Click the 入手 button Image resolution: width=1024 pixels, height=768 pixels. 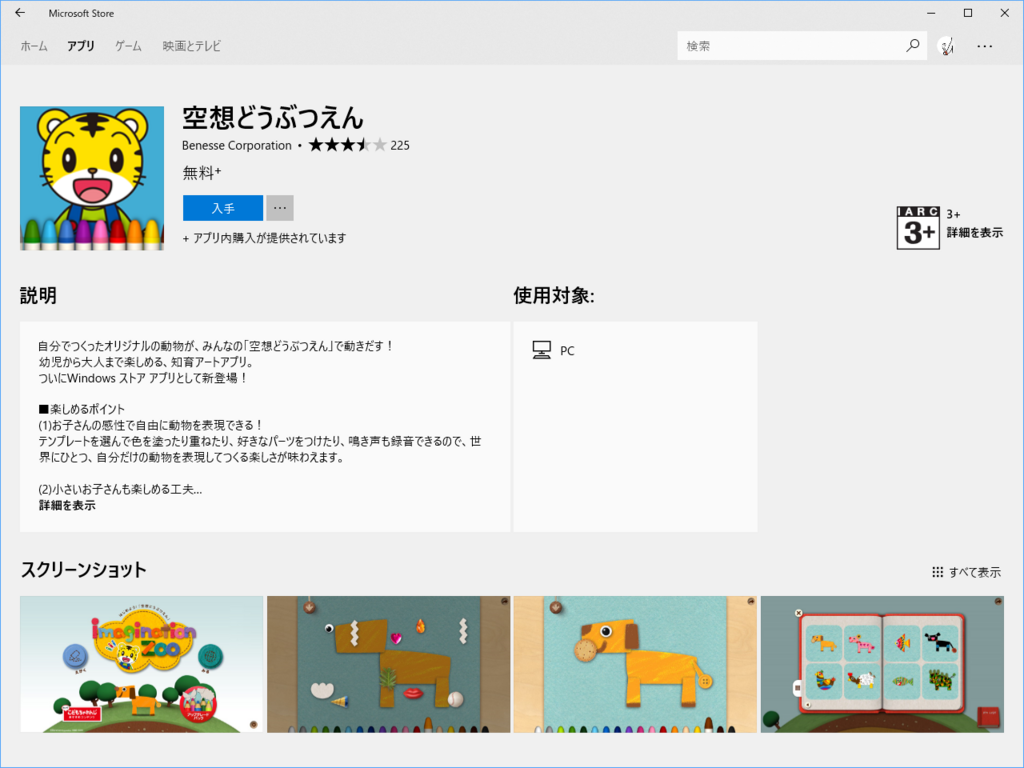click(x=222, y=207)
